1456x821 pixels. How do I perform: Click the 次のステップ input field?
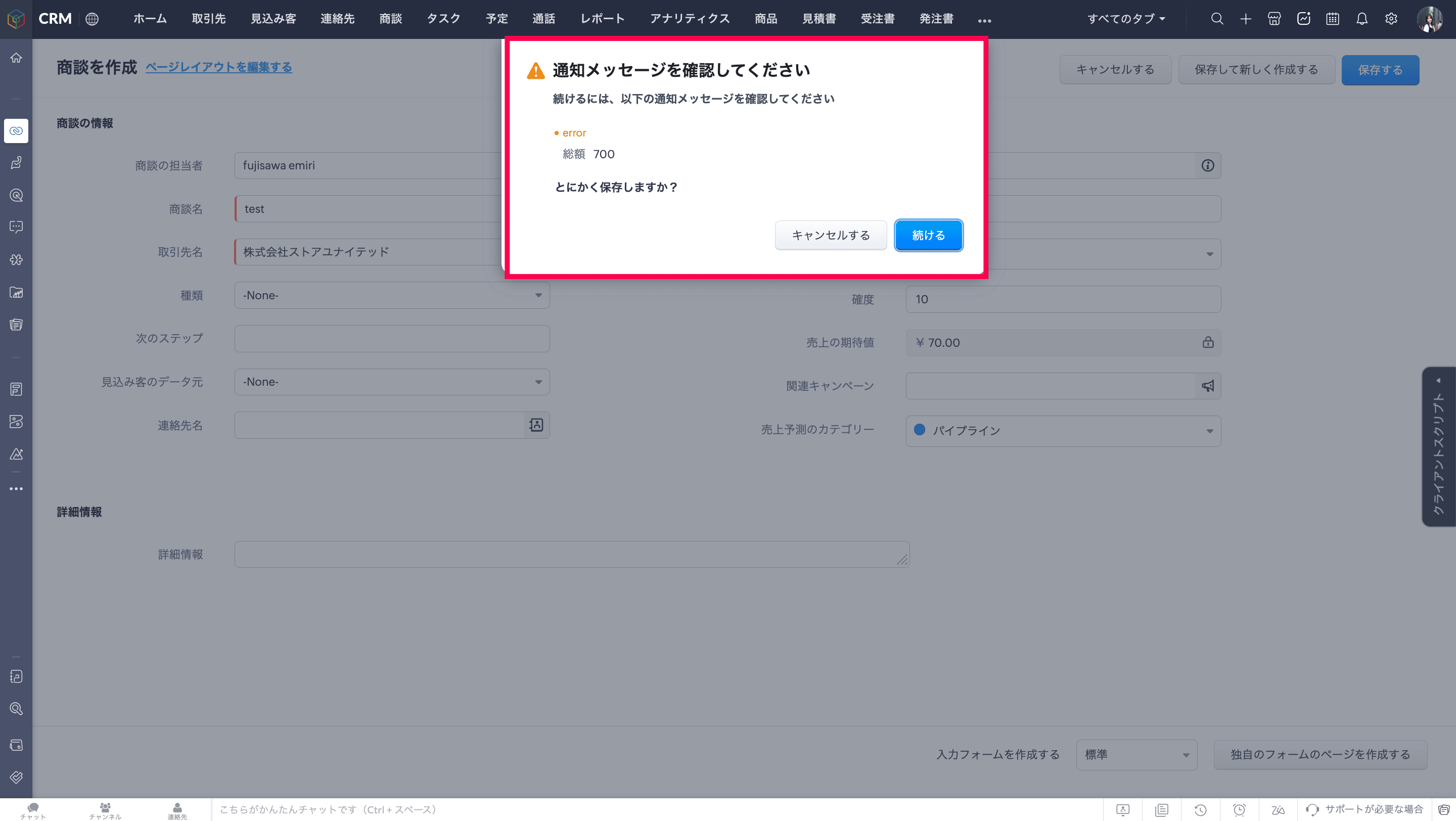click(x=392, y=338)
